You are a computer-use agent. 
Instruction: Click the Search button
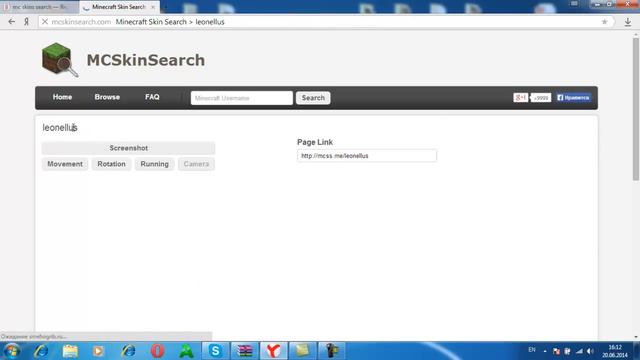(313, 98)
